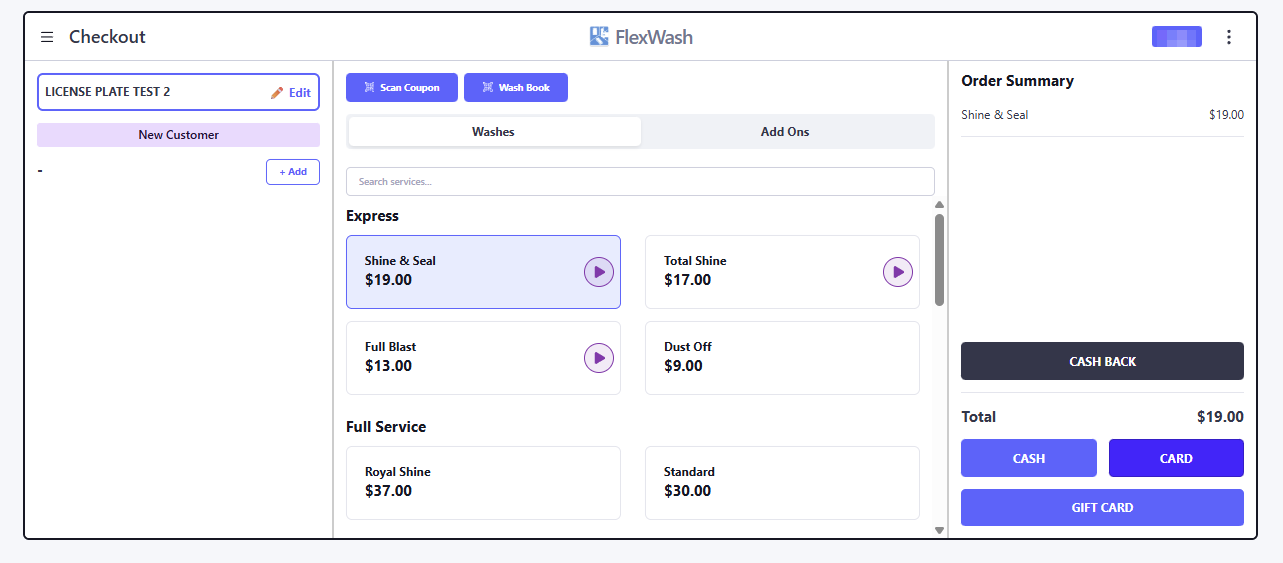Open the Wash Book
The height and width of the screenshot is (563, 1283).
pyautogui.click(x=516, y=88)
